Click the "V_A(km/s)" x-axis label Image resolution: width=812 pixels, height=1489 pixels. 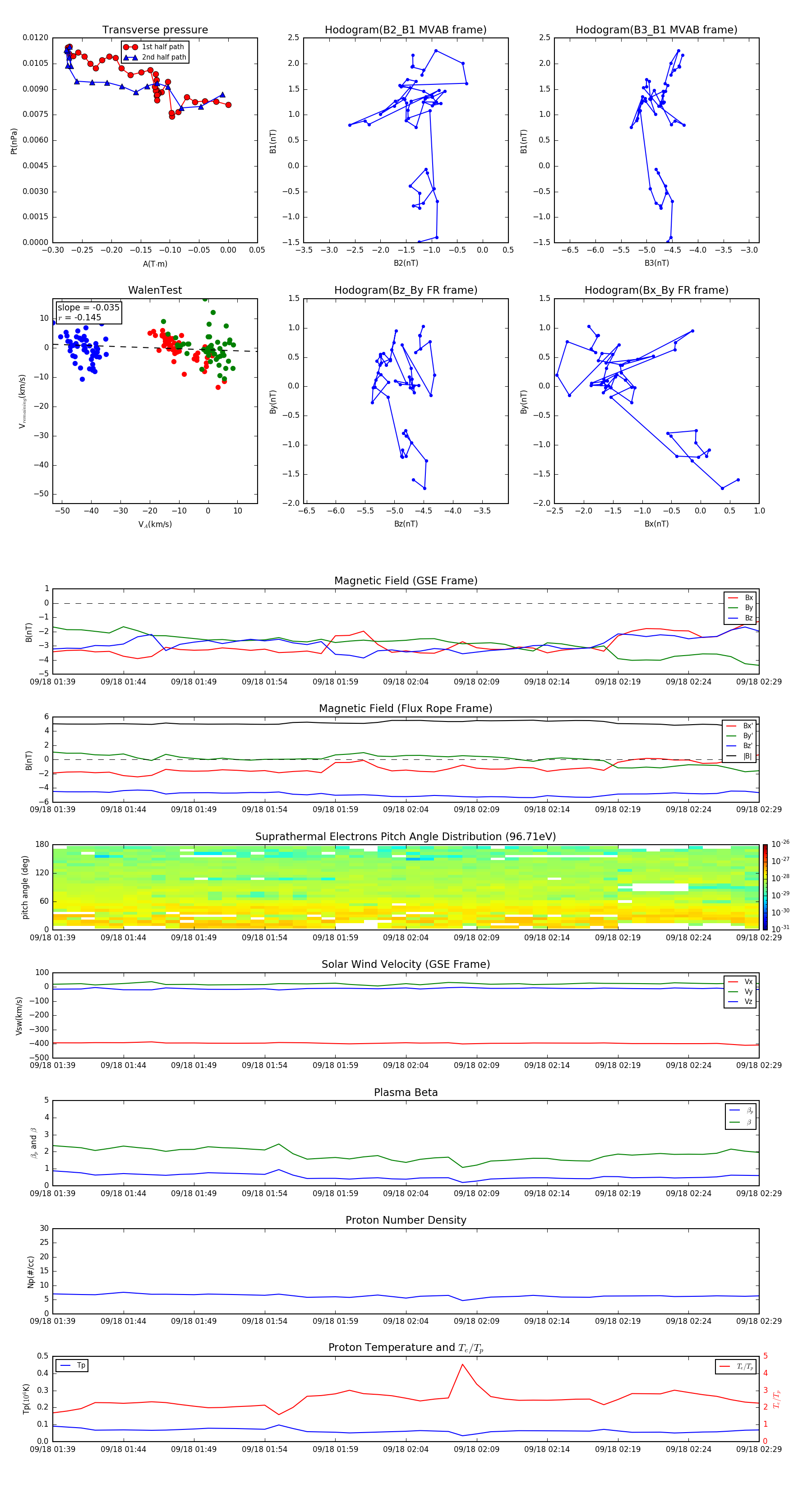155,524
